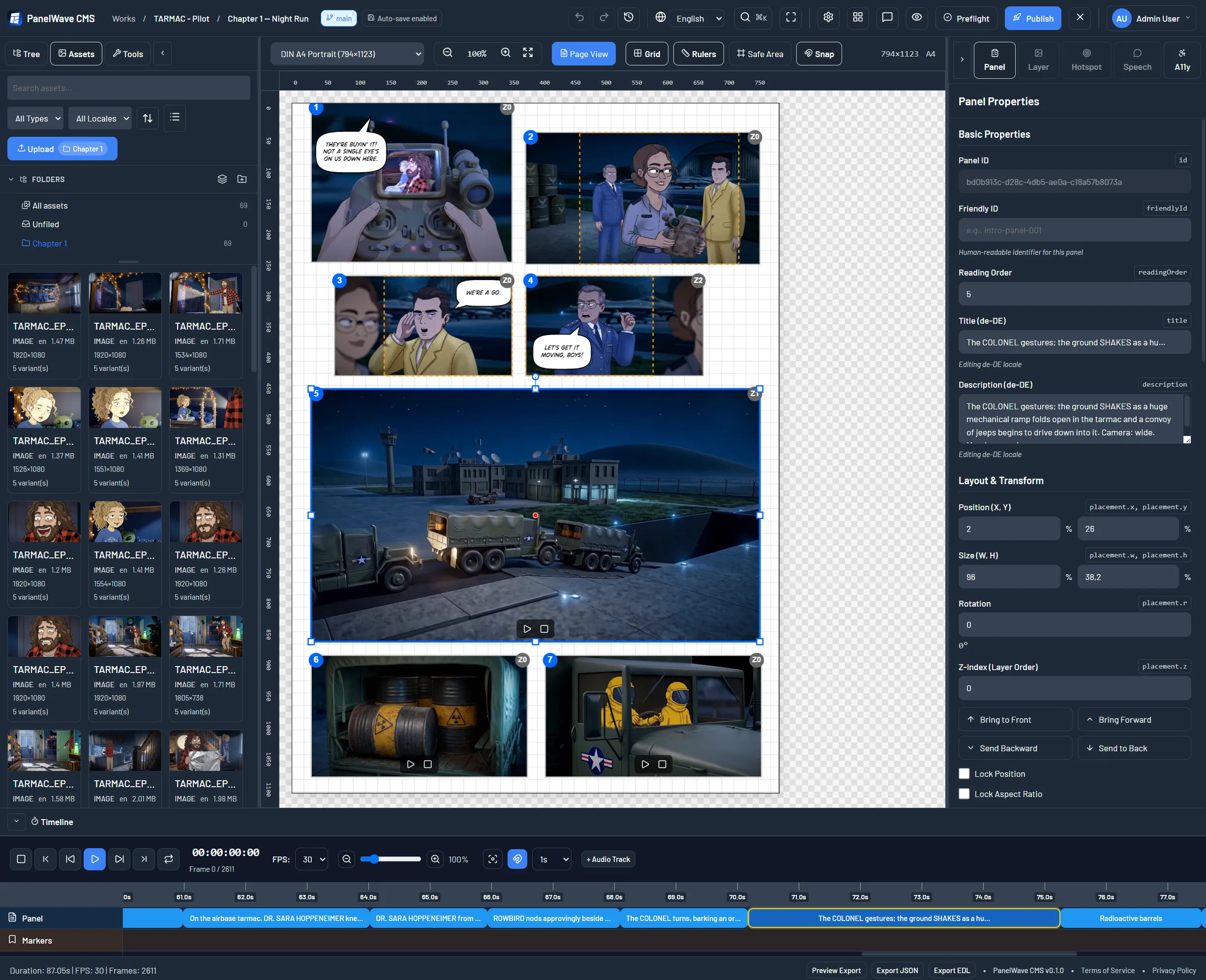
Task: Click the fit-to-screen expand icon
Action: click(x=528, y=53)
